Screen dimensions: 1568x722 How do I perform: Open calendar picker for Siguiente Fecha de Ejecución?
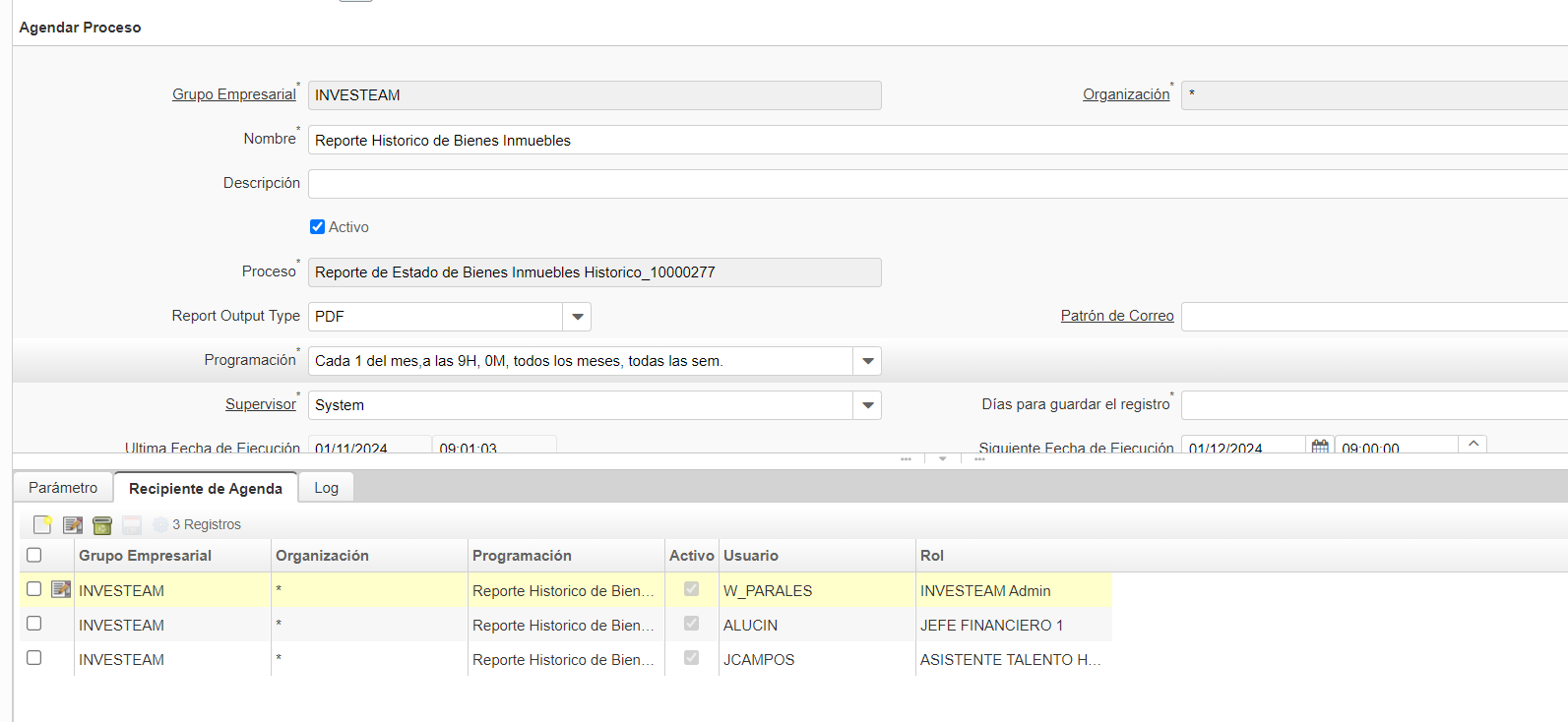point(1320,448)
